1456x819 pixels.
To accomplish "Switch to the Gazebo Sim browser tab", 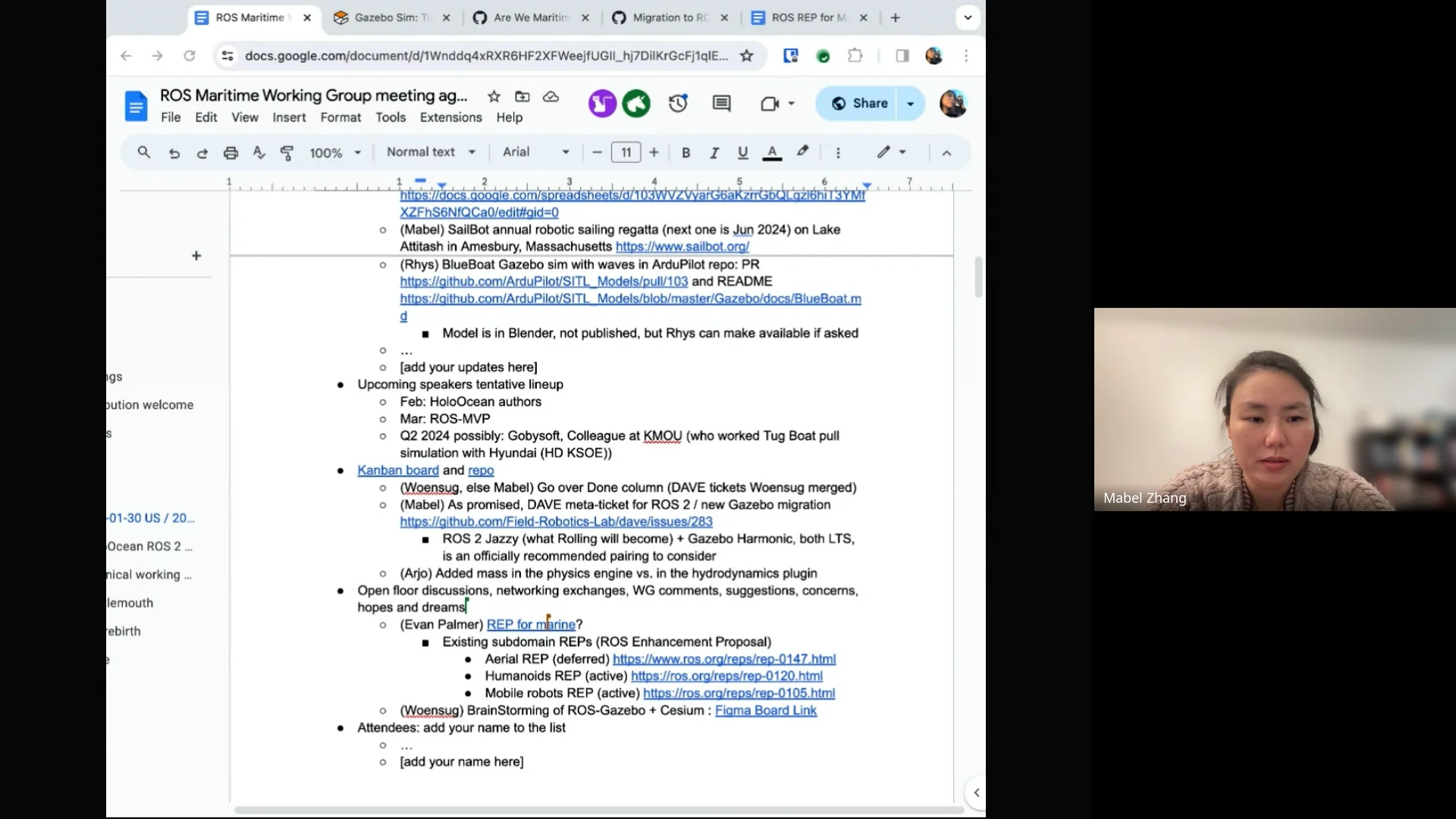I will coord(392,17).
